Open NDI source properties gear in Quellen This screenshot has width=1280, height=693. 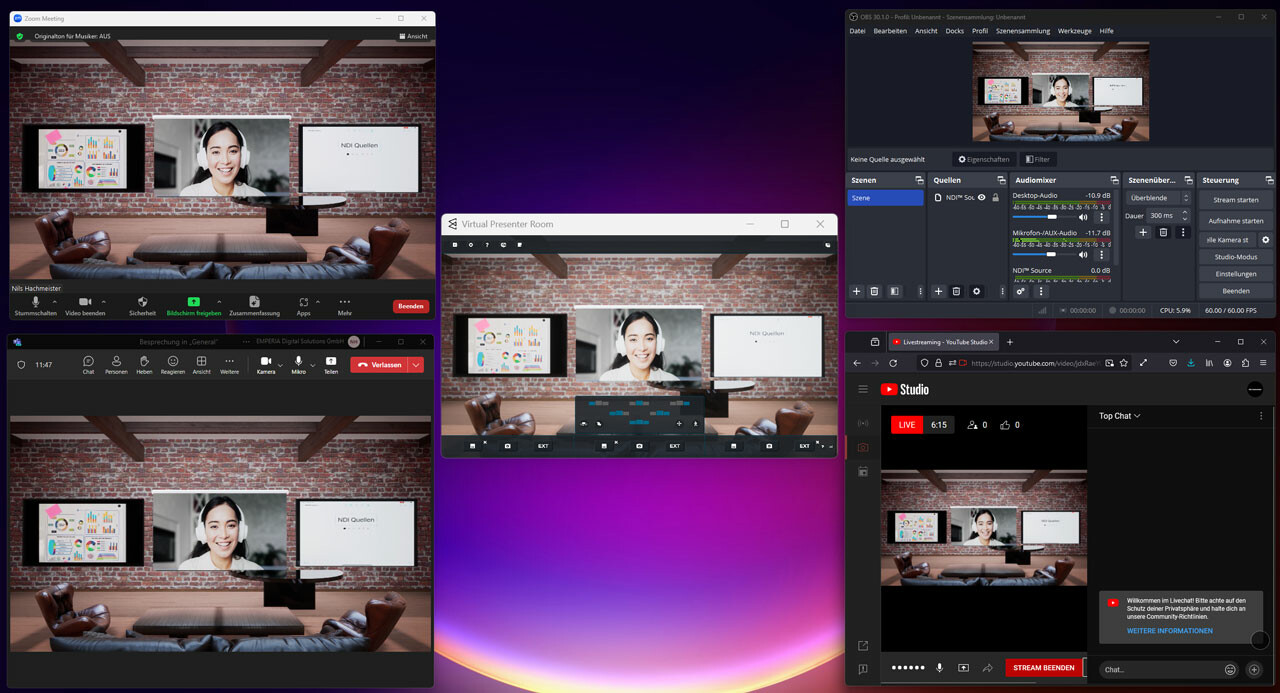[976, 291]
